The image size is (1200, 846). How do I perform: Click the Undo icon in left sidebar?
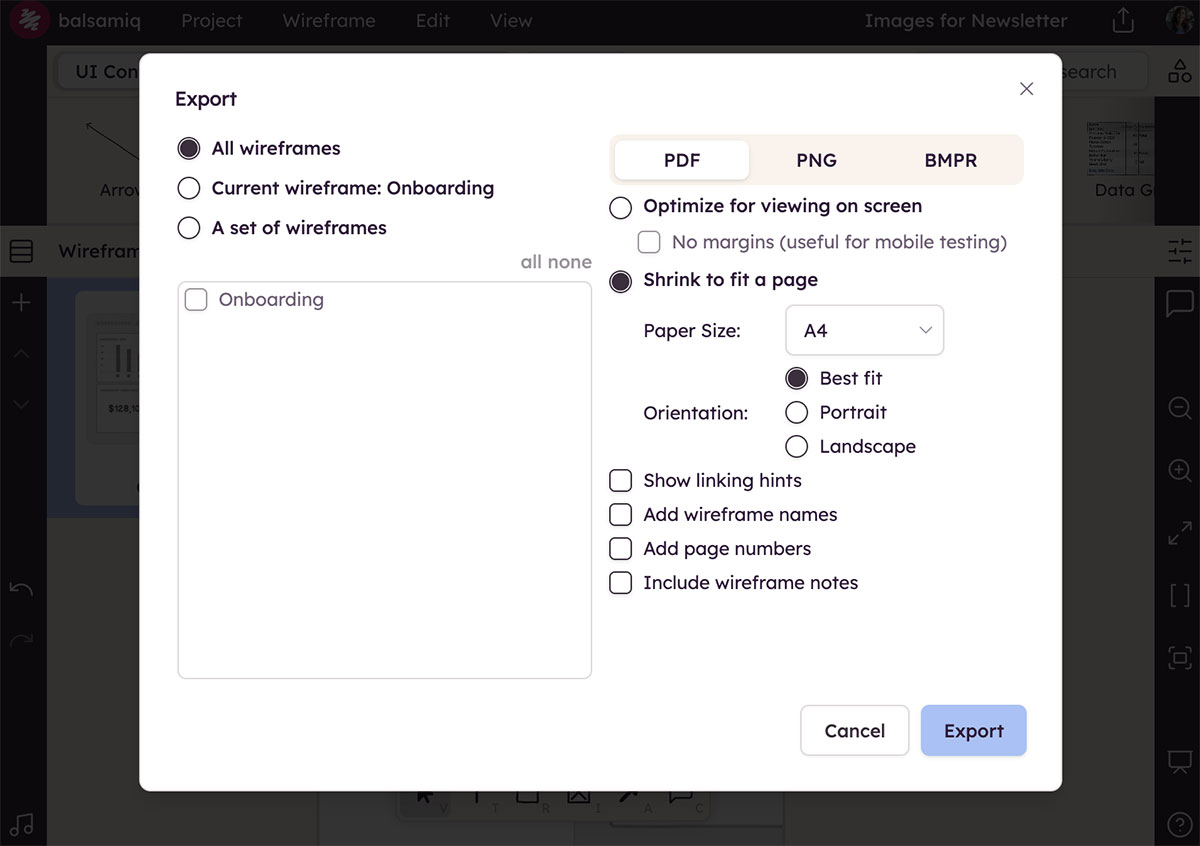pyautogui.click(x=22, y=588)
